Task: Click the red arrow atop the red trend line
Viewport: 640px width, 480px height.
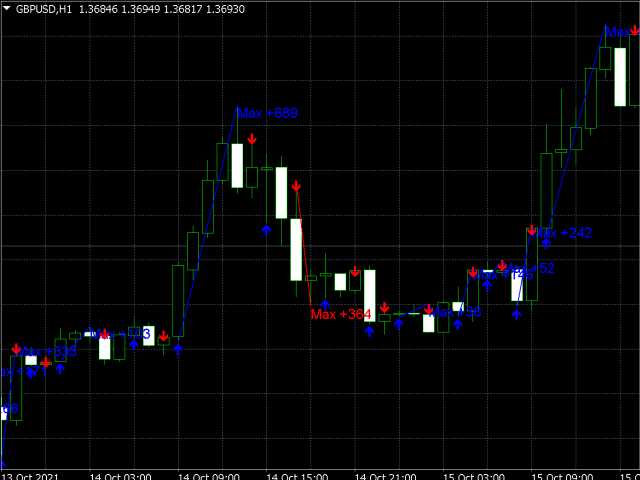Action: (296, 185)
